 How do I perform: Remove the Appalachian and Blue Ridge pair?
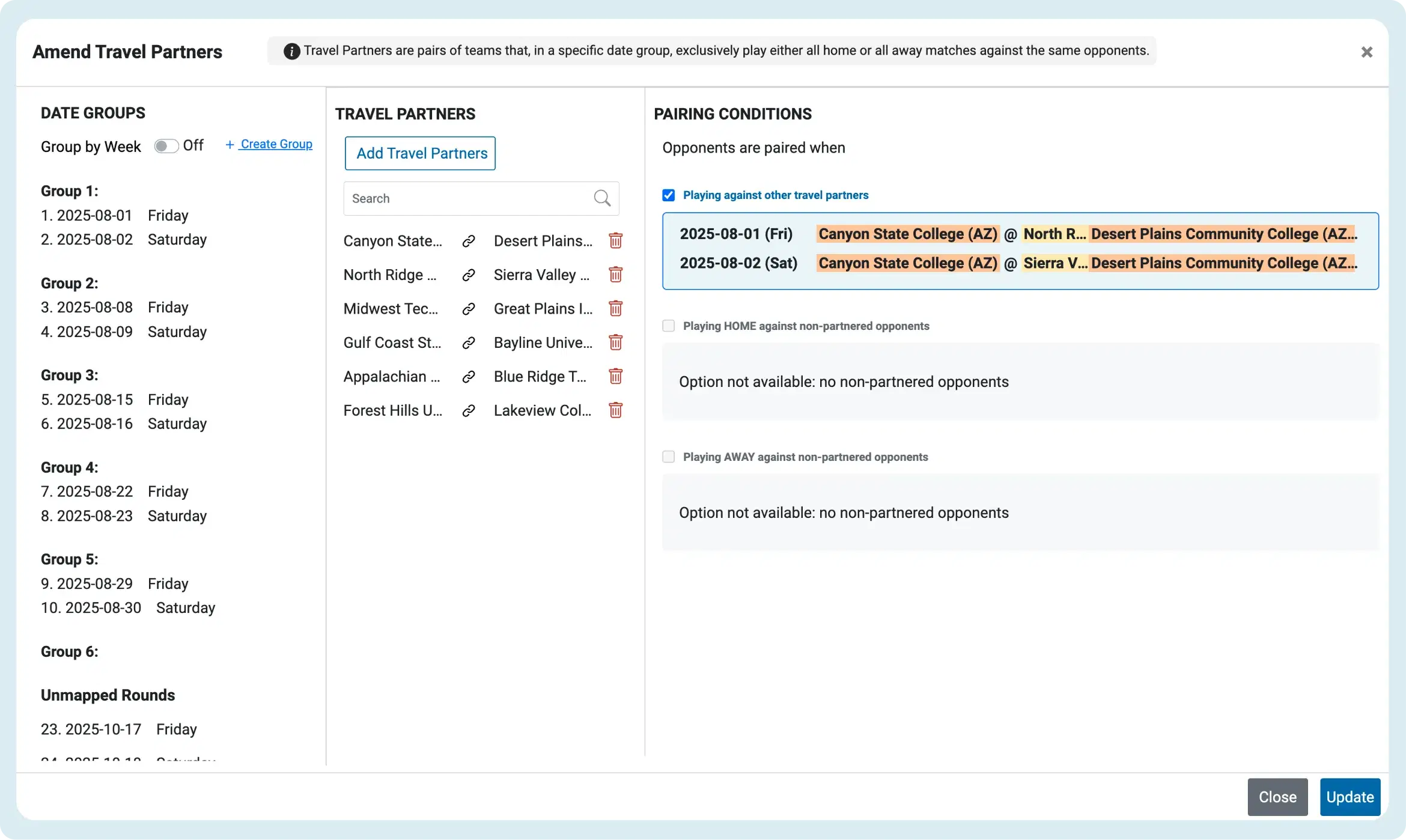[615, 377]
